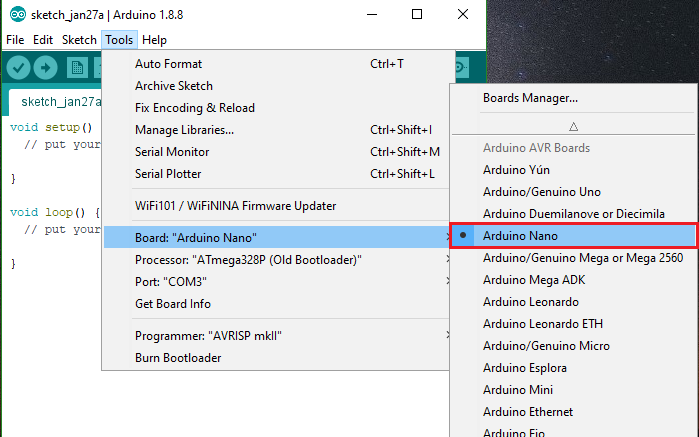The width and height of the screenshot is (699, 437).
Task: Click the New sketch file icon
Action: pyautogui.click(x=77, y=68)
